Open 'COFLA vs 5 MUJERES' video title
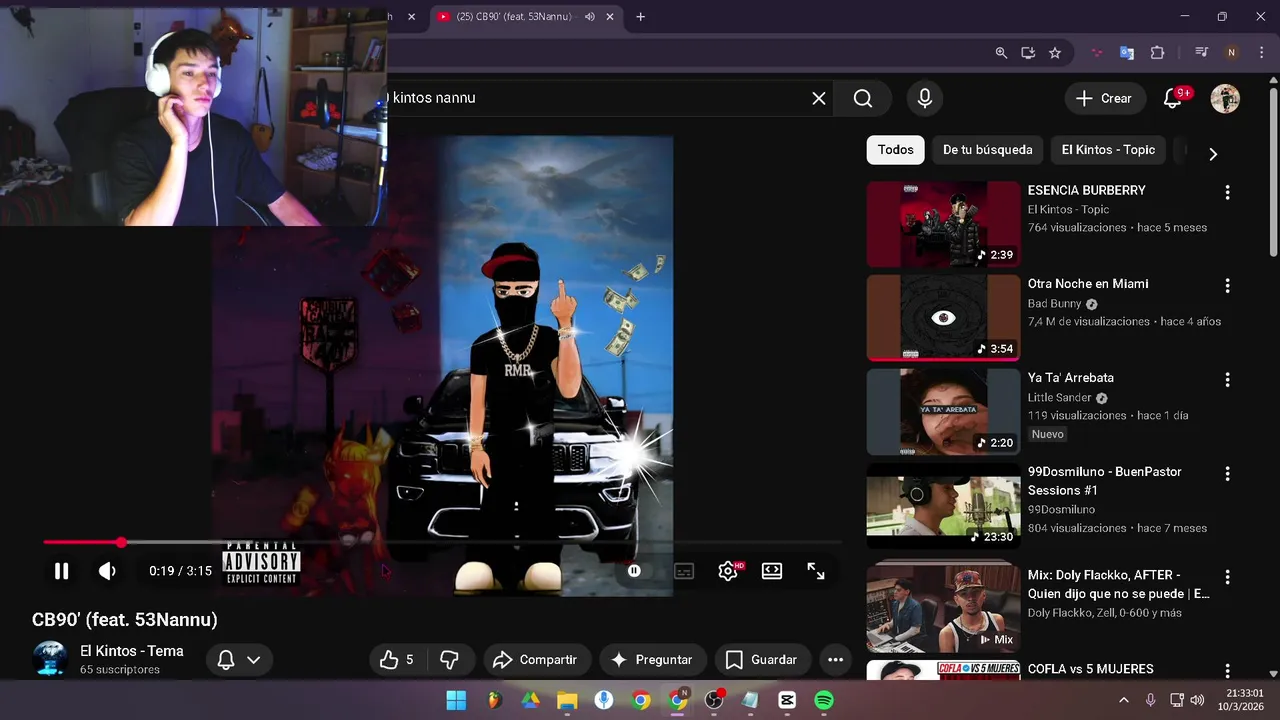1280x720 pixels. 1090,669
